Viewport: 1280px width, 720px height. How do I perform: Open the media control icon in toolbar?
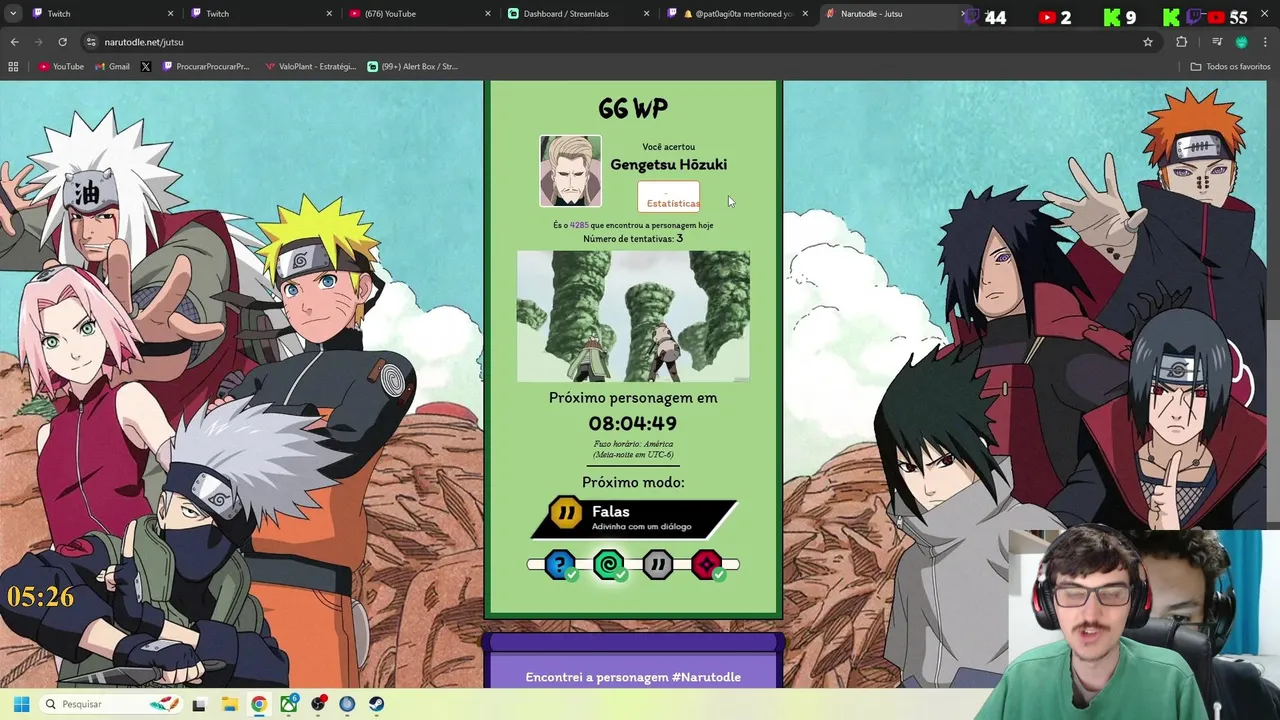[1217, 42]
